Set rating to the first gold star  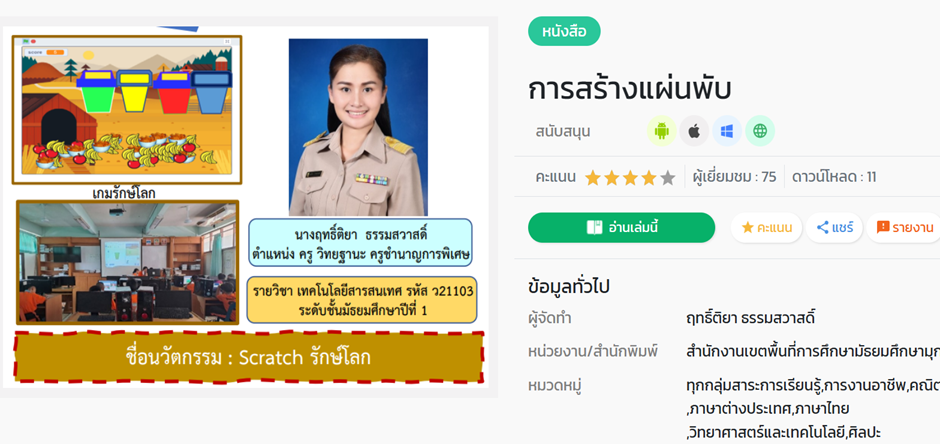point(593,178)
